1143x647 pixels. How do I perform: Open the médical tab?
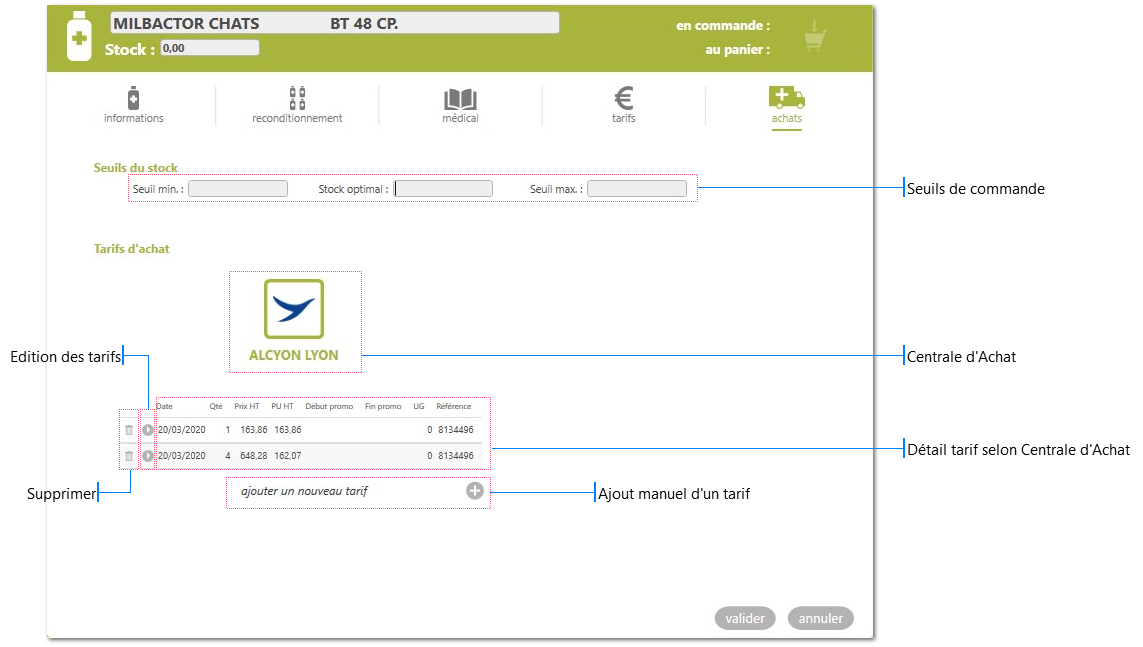click(460, 106)
